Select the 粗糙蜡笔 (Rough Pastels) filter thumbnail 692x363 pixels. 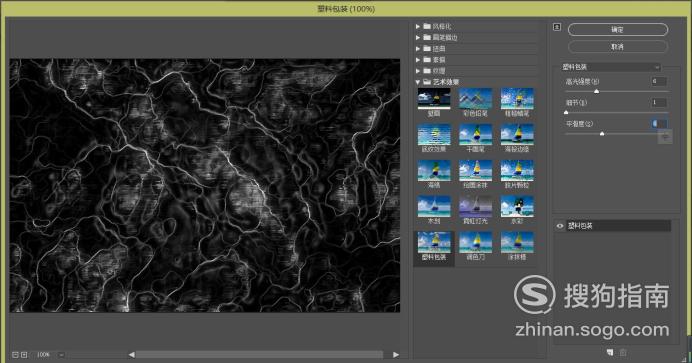tap(517, 98)
